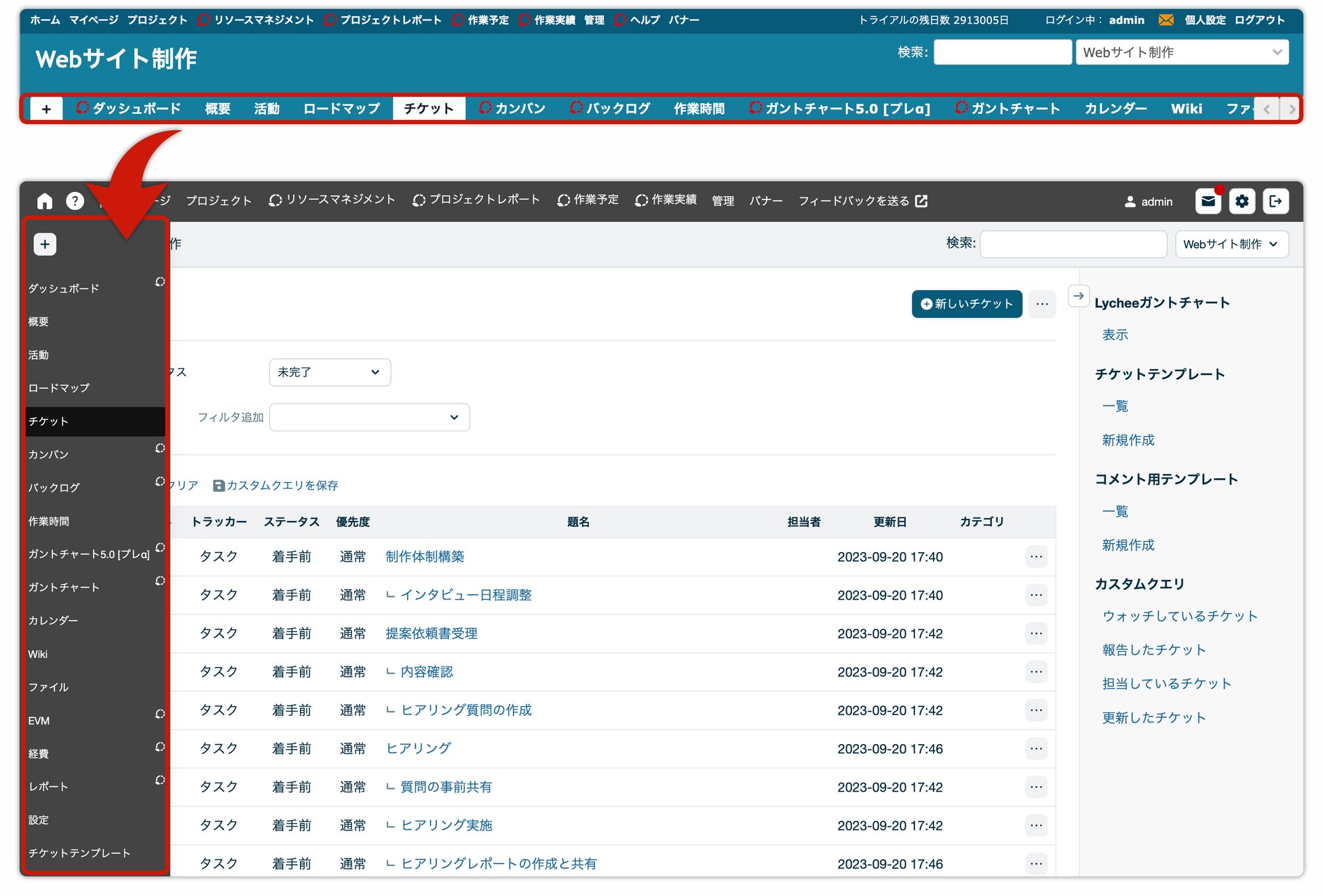Click the lower search input field
This screenshot has height=896, width=1323.
1073,244
